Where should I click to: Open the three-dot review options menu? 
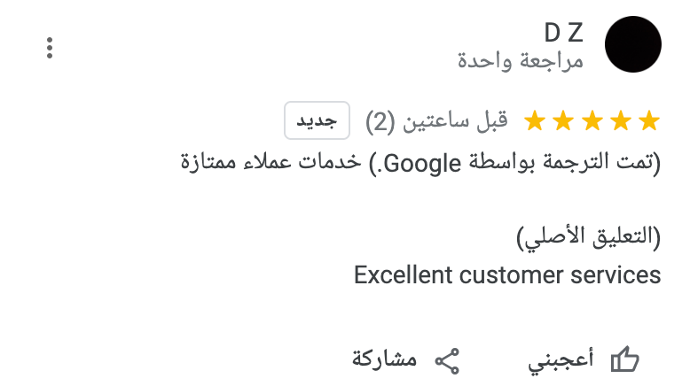click(x=49, y=48)
